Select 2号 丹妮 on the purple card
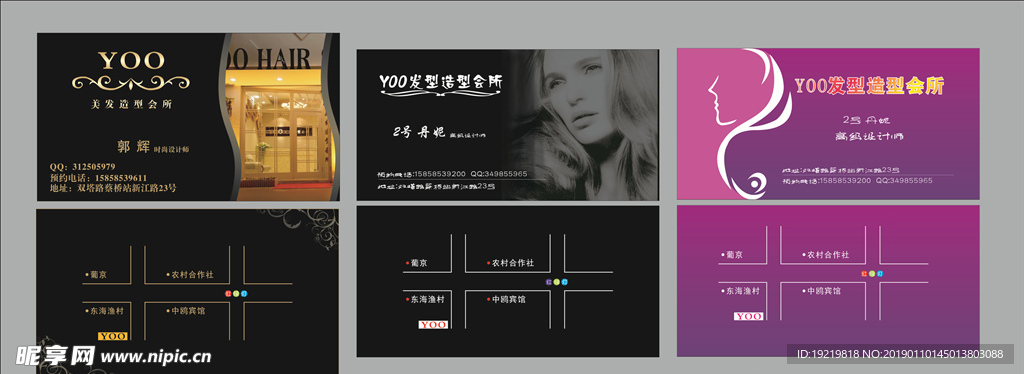Screen dimensions: 1024x374 [x=866, y=120]
